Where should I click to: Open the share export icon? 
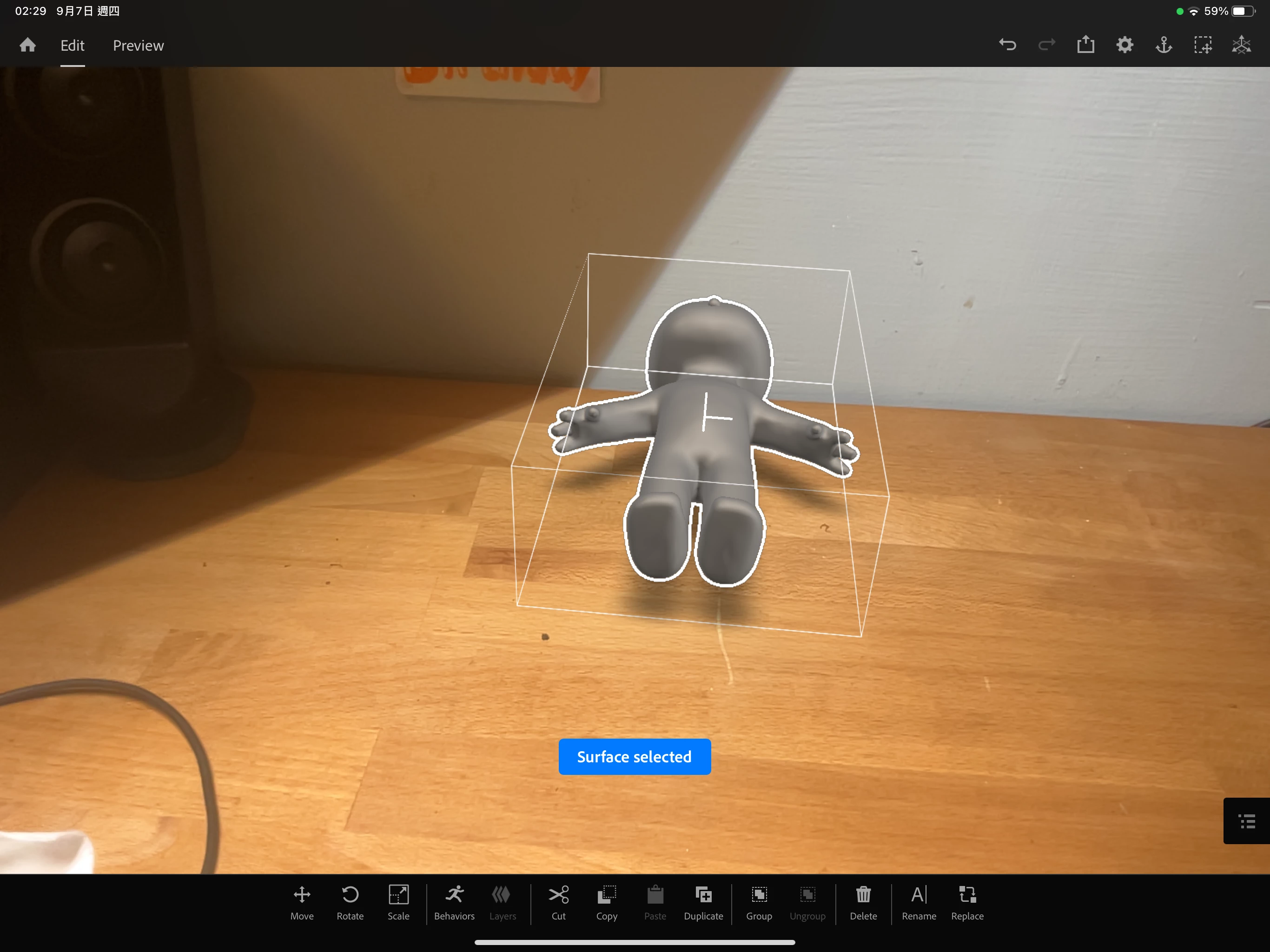point(1085,45)
